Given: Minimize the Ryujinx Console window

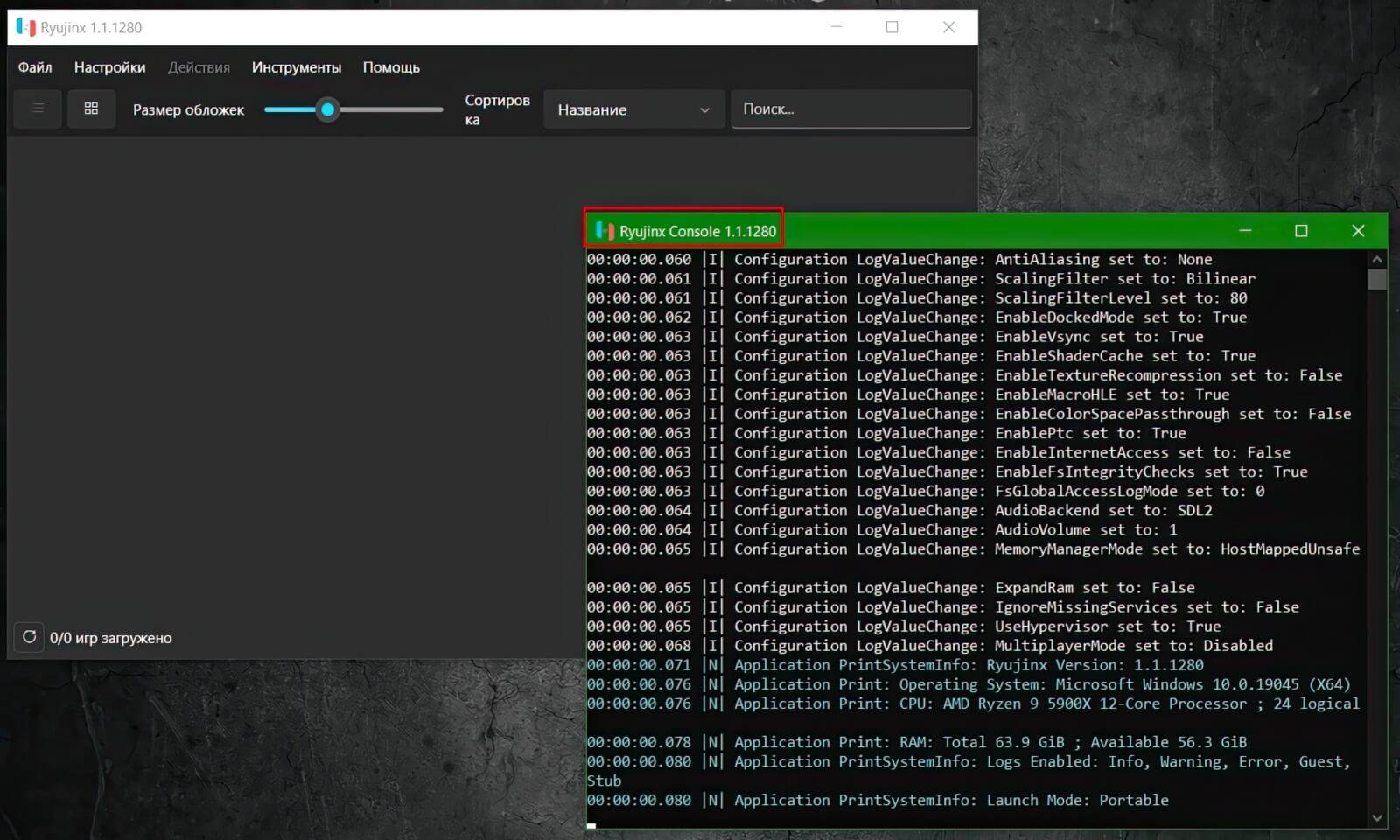Looking at the screenshot, I should [x=1245, y=231].
